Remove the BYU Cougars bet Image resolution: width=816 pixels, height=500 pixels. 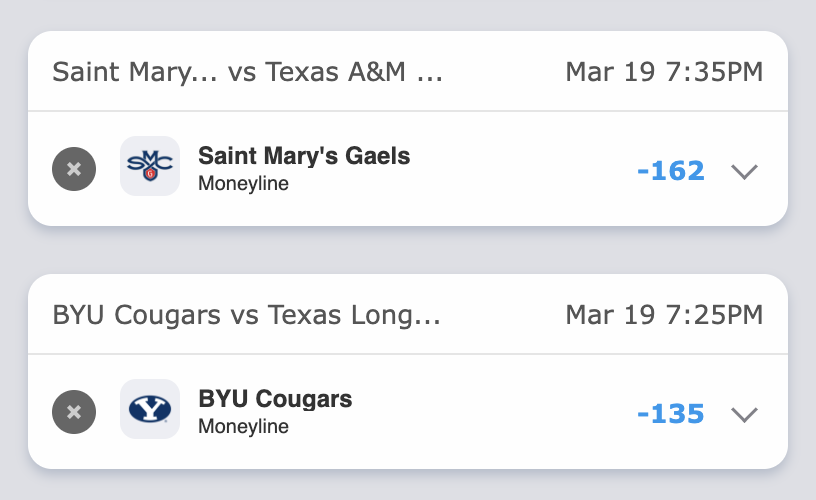tap(74, 411)
